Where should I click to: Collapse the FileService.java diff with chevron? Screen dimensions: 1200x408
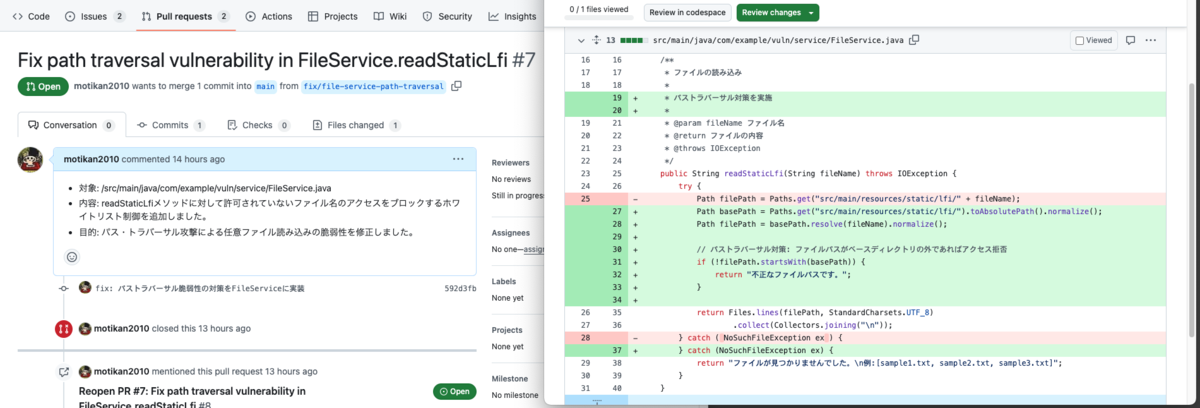click(x=579, y=41)
